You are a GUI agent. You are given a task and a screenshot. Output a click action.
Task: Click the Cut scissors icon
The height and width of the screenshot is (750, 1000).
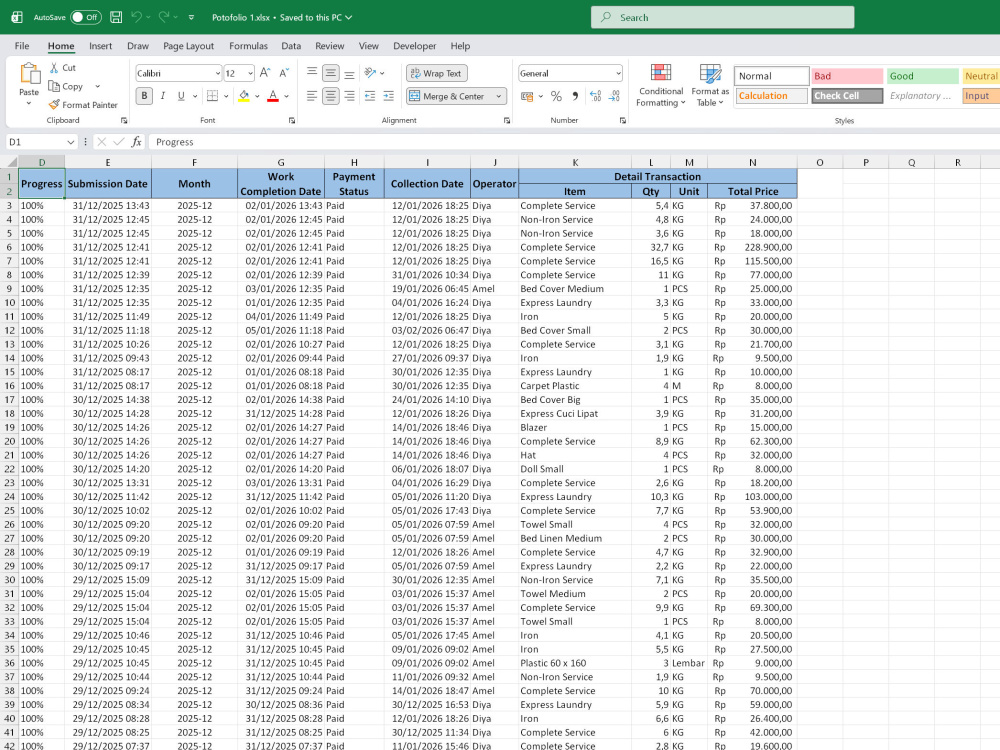pos(54,68)
